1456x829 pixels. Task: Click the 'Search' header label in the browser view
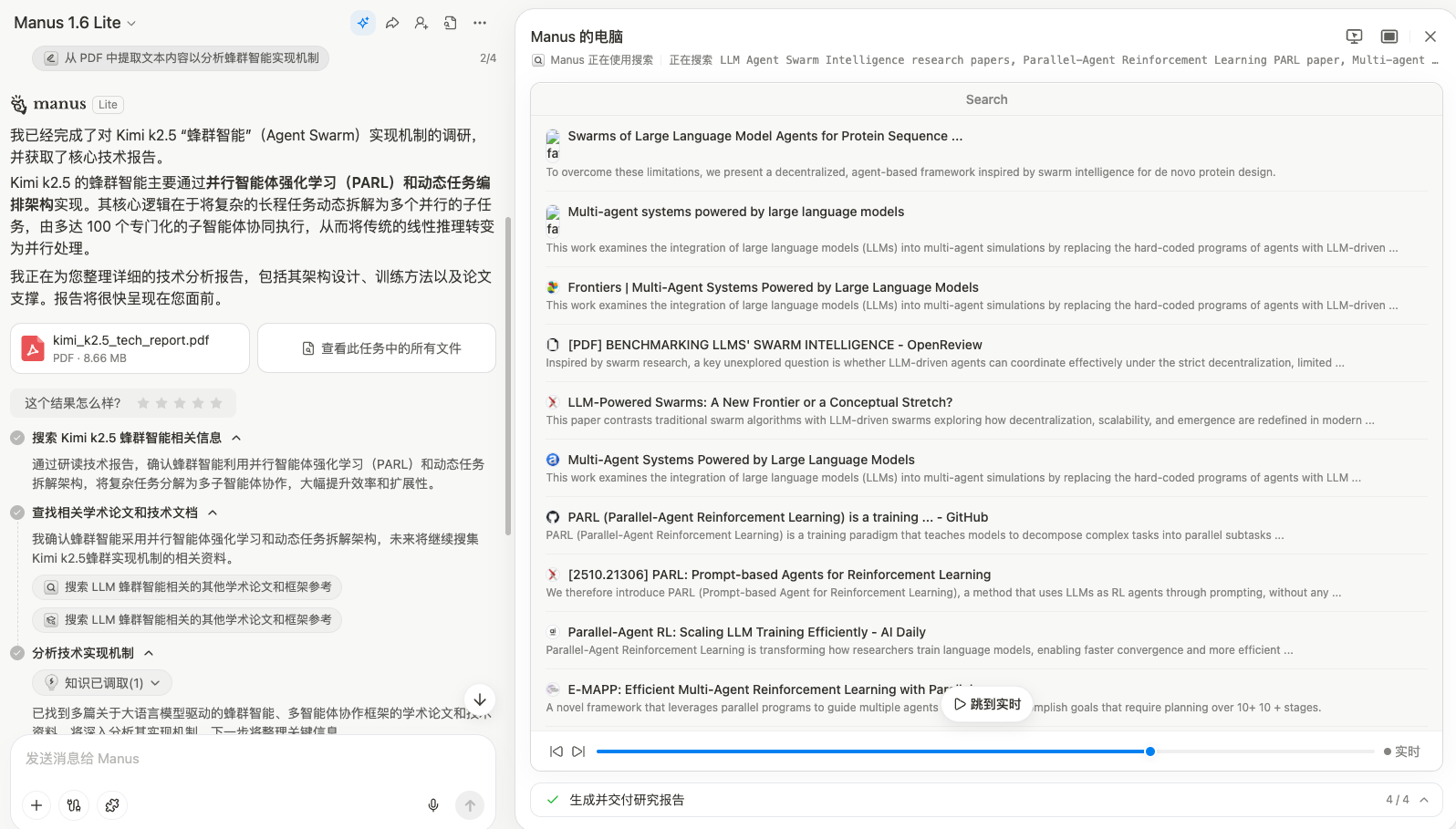[x=987, y=99]
